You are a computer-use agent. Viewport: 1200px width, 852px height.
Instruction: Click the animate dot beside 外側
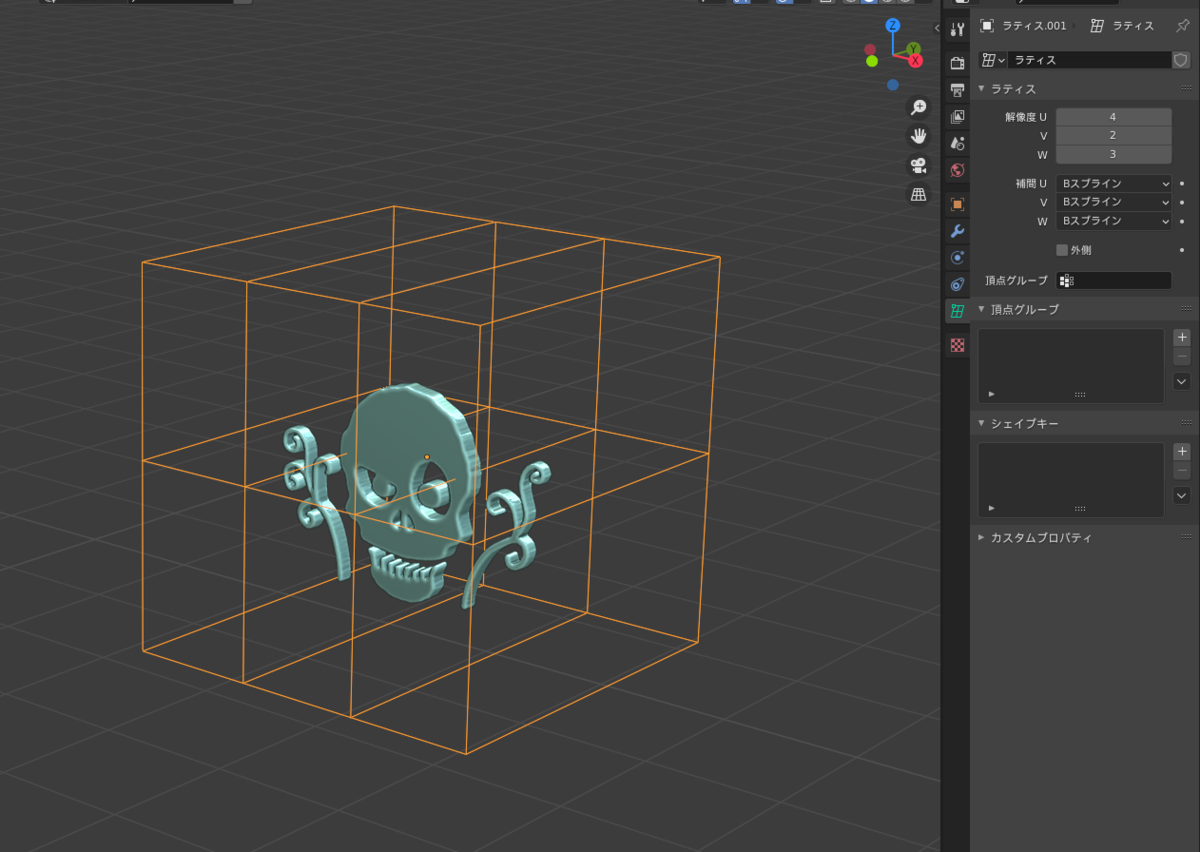tap(1182, 250)
